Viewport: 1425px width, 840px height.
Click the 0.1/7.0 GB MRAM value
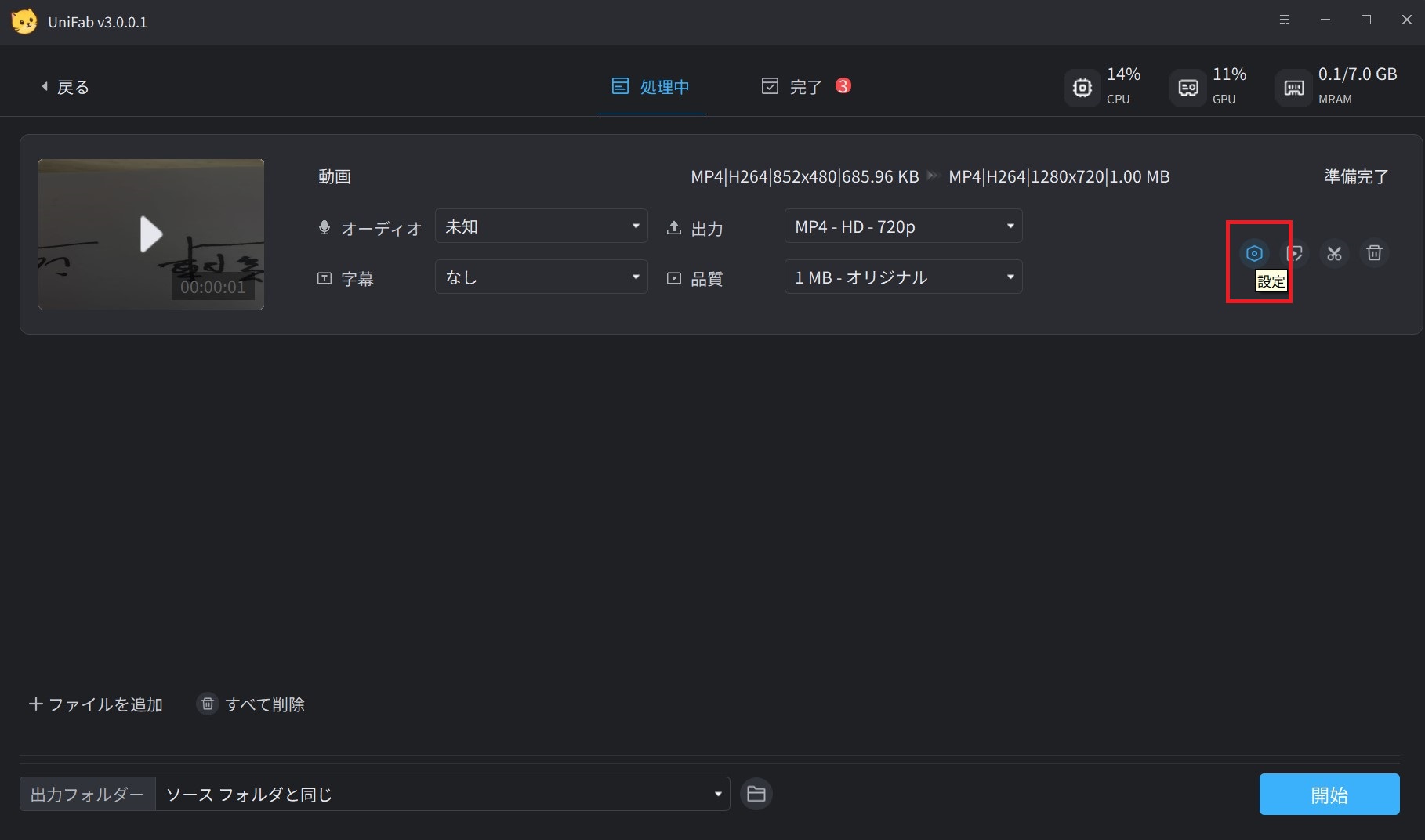pos(1358,74)
